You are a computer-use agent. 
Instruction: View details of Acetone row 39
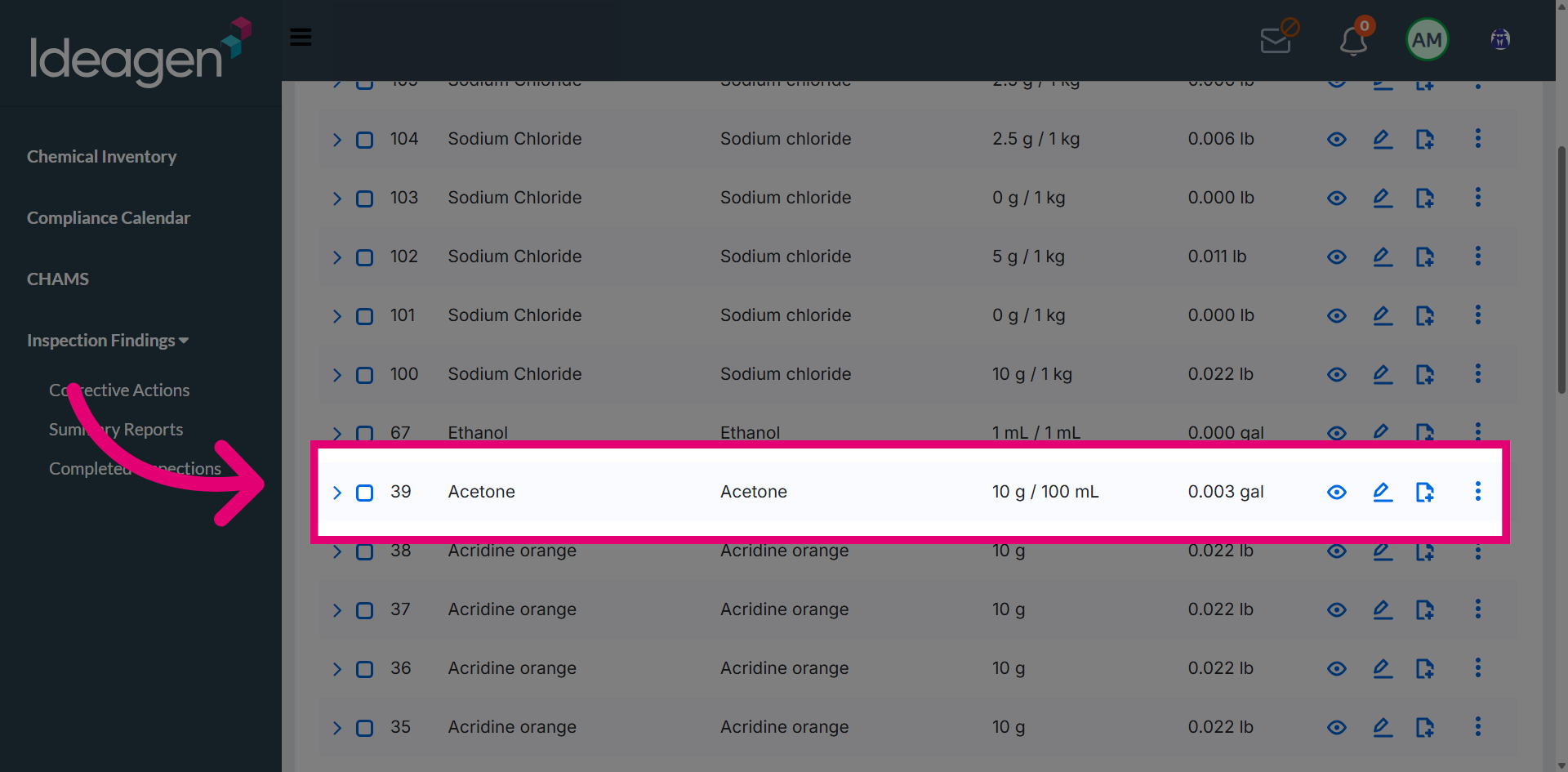[1337, 492]
